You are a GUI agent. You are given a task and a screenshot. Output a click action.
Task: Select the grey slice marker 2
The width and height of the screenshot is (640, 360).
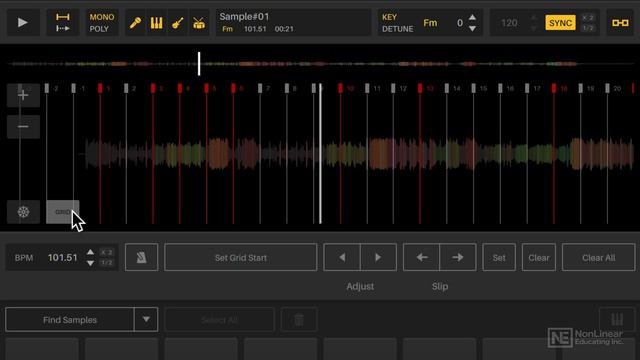click(126, 88)
